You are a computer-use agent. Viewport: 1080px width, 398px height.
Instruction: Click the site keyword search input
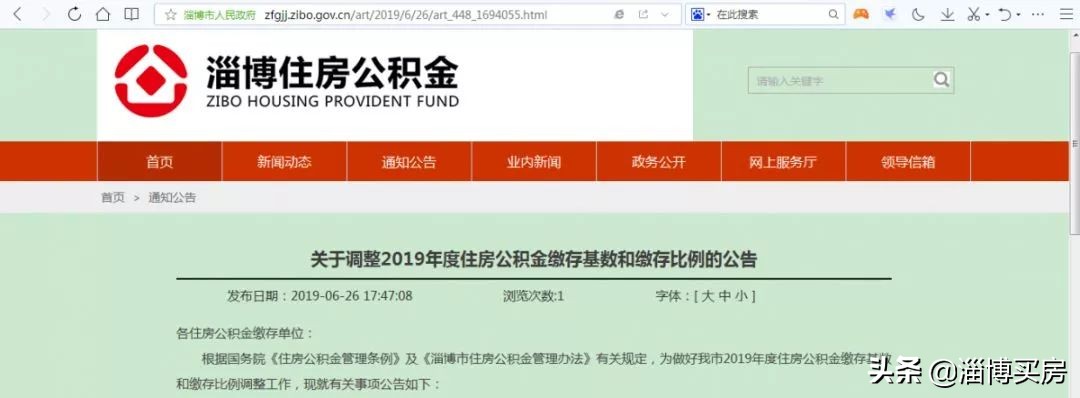coord(840,81)
